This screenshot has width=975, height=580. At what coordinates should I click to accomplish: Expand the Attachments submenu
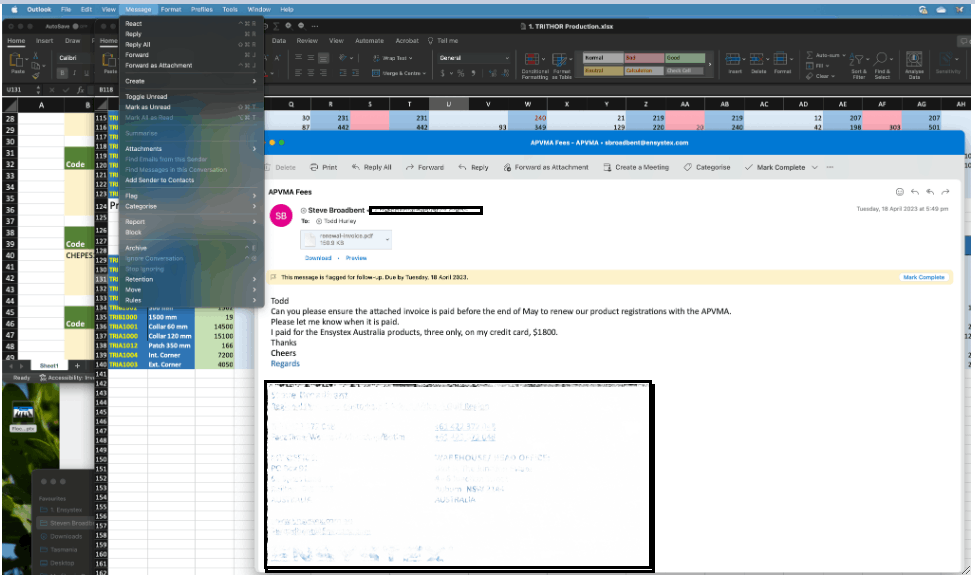(190, 149)
